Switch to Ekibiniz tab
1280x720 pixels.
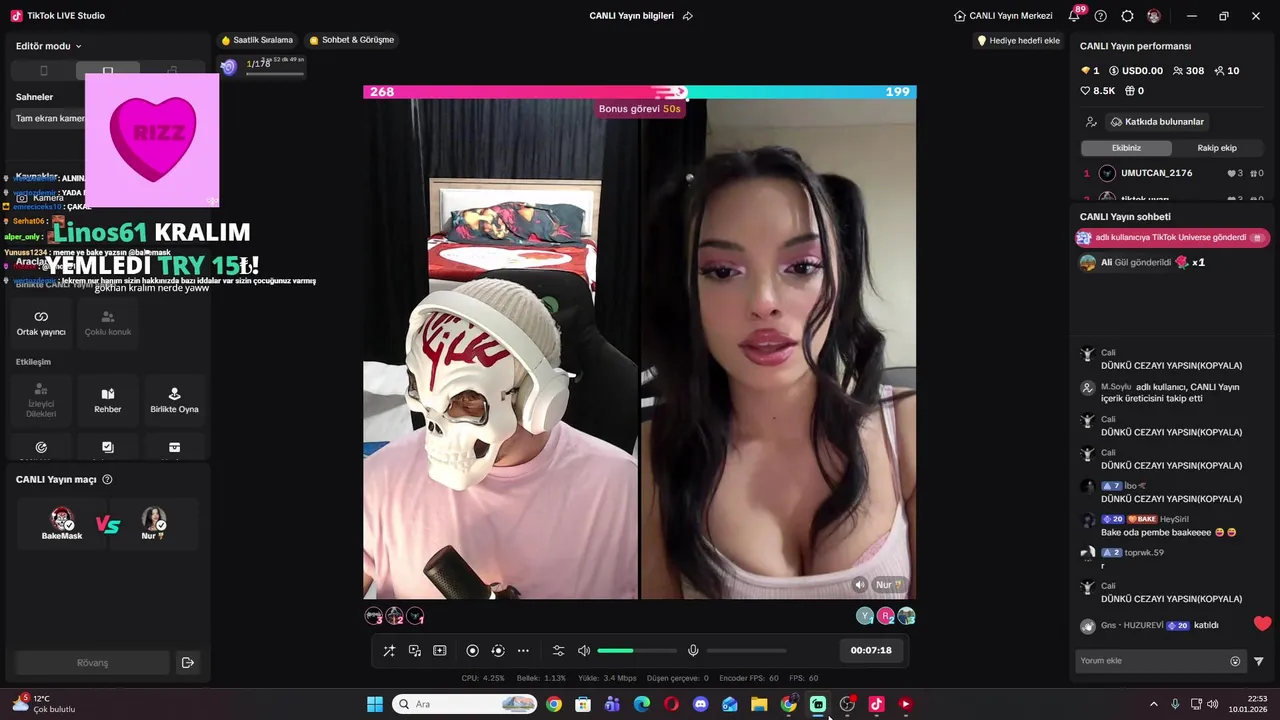coord(1126,148)
